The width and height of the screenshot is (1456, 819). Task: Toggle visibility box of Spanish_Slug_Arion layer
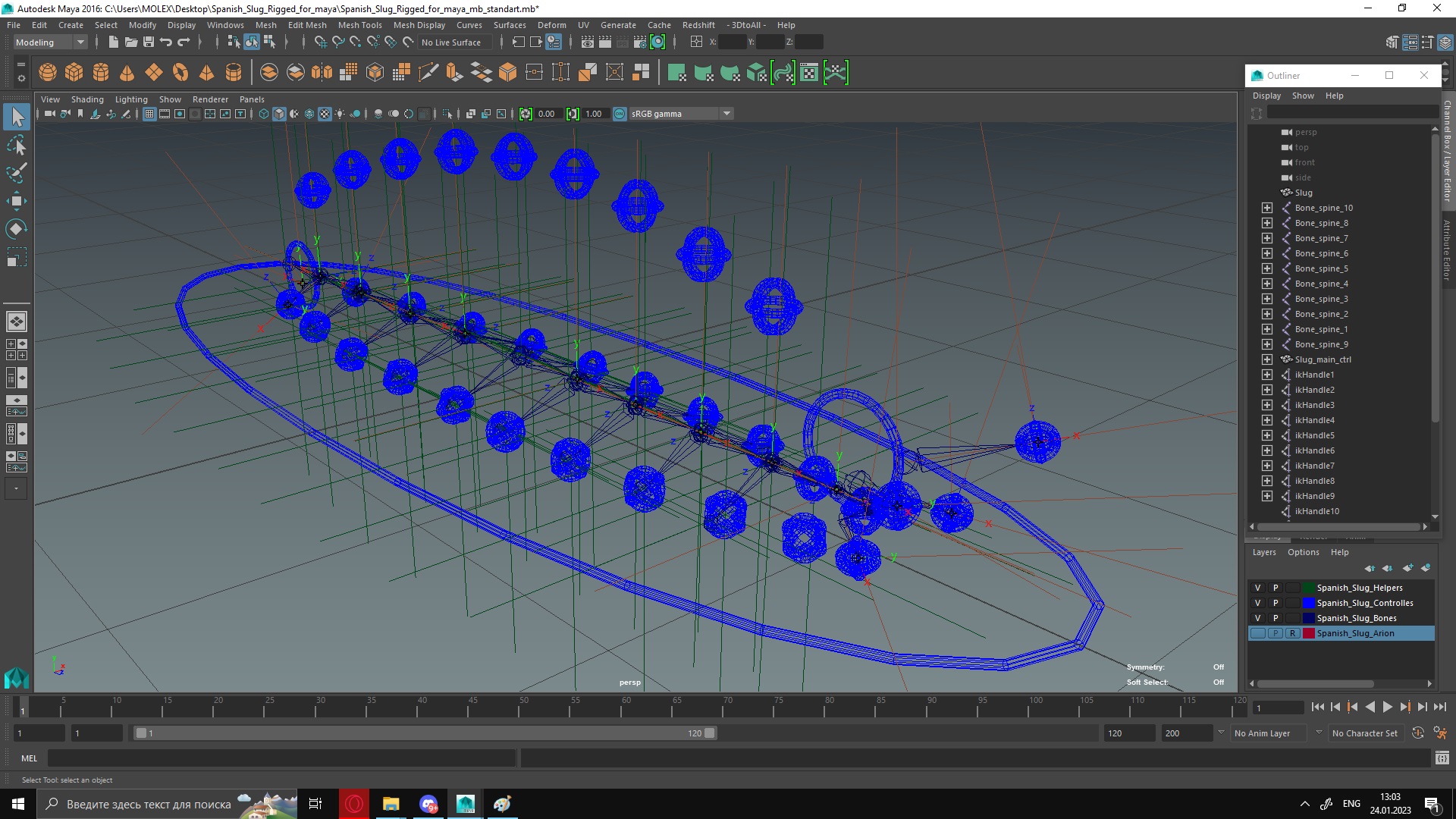1258,634
